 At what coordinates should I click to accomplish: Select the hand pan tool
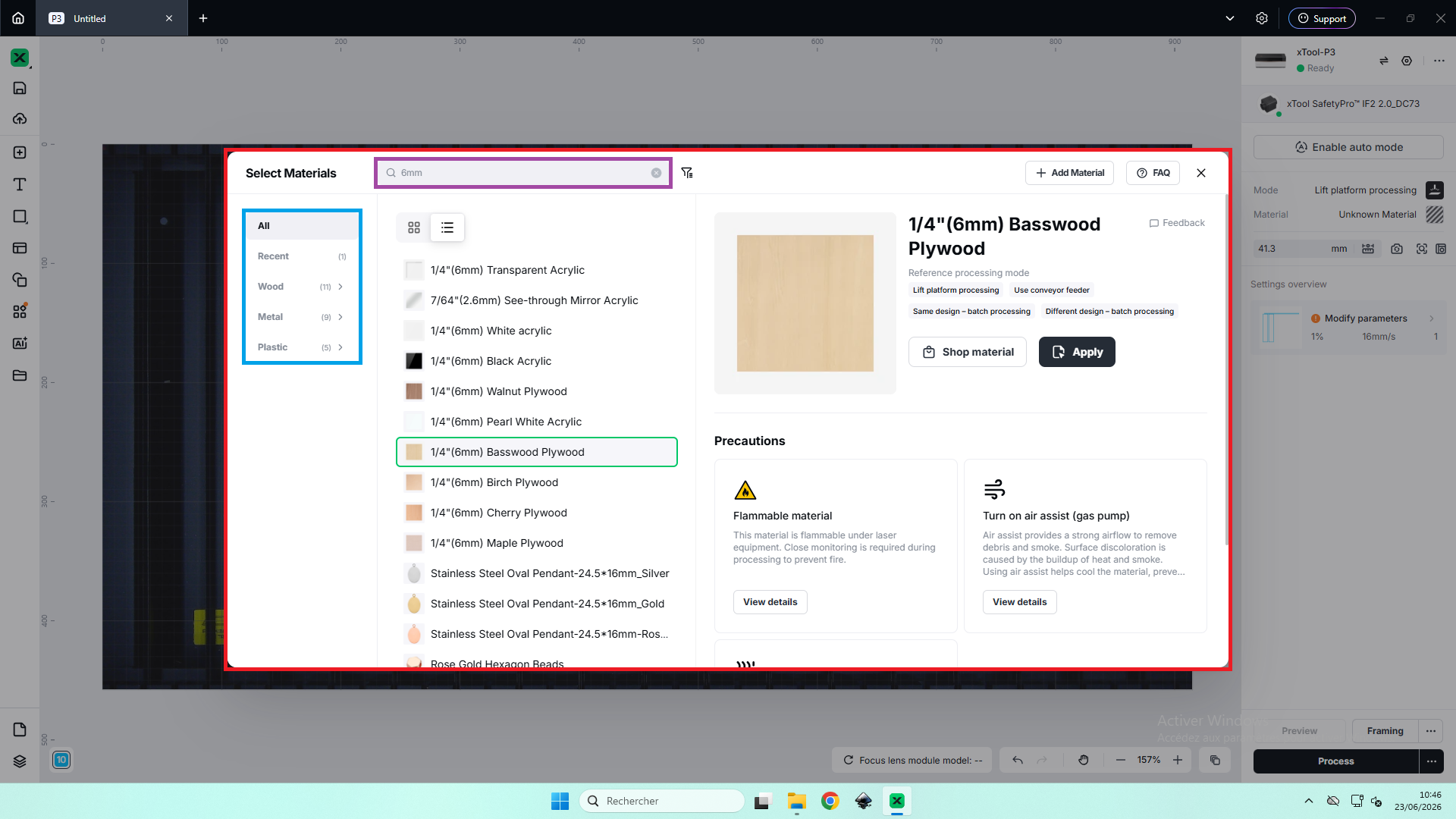(x=1084, y=760)
